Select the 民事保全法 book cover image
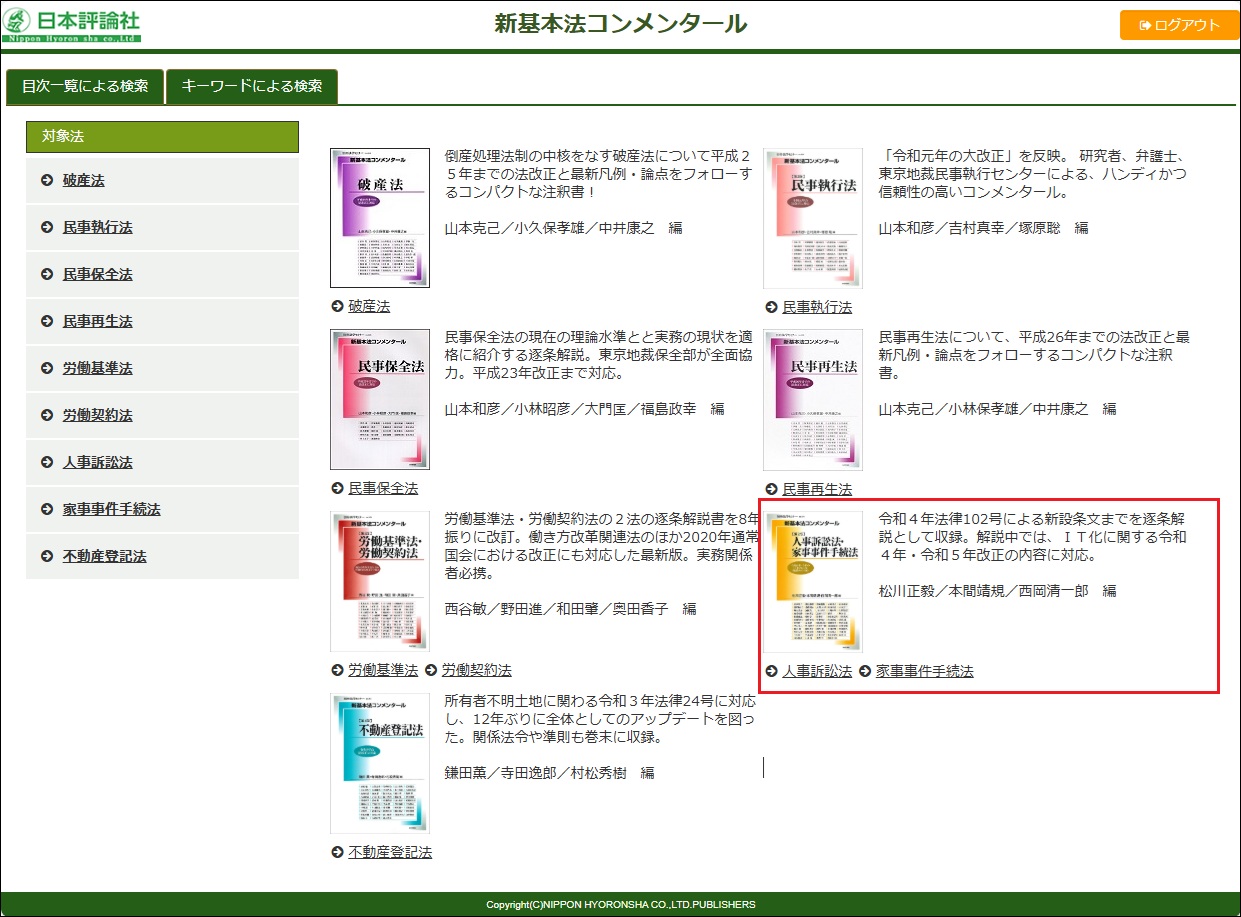 click(x=380, y=400)
